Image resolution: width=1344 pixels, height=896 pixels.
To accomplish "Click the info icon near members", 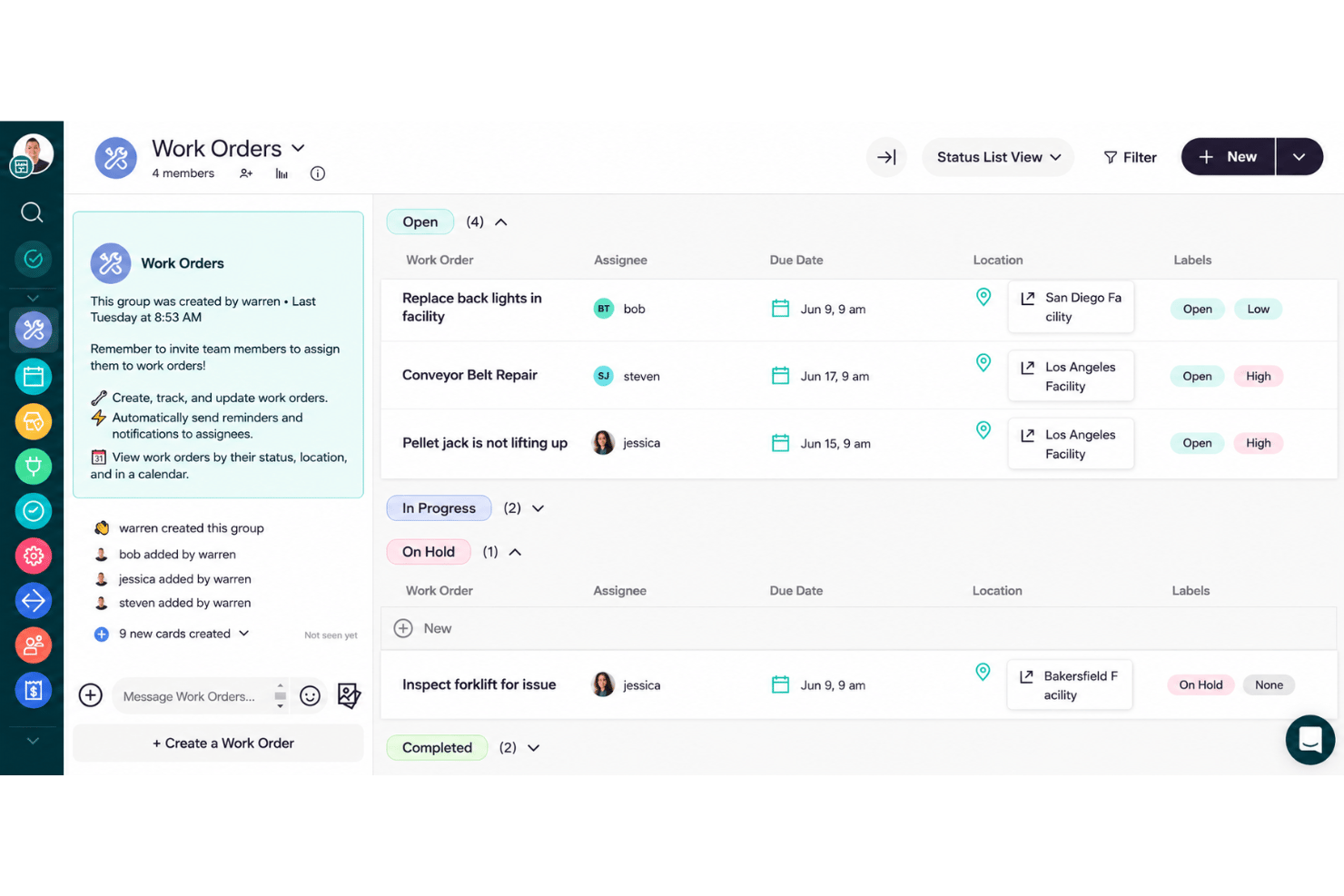I will click(318, 173).
